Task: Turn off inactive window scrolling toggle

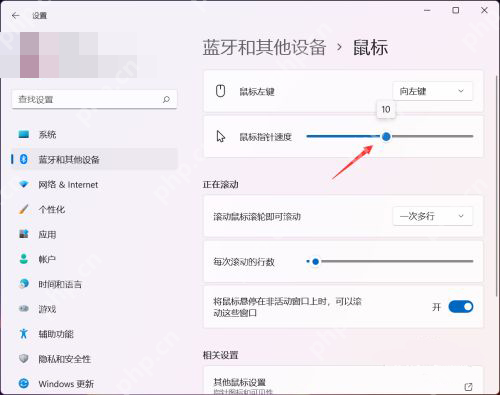Action: (461, 307)
